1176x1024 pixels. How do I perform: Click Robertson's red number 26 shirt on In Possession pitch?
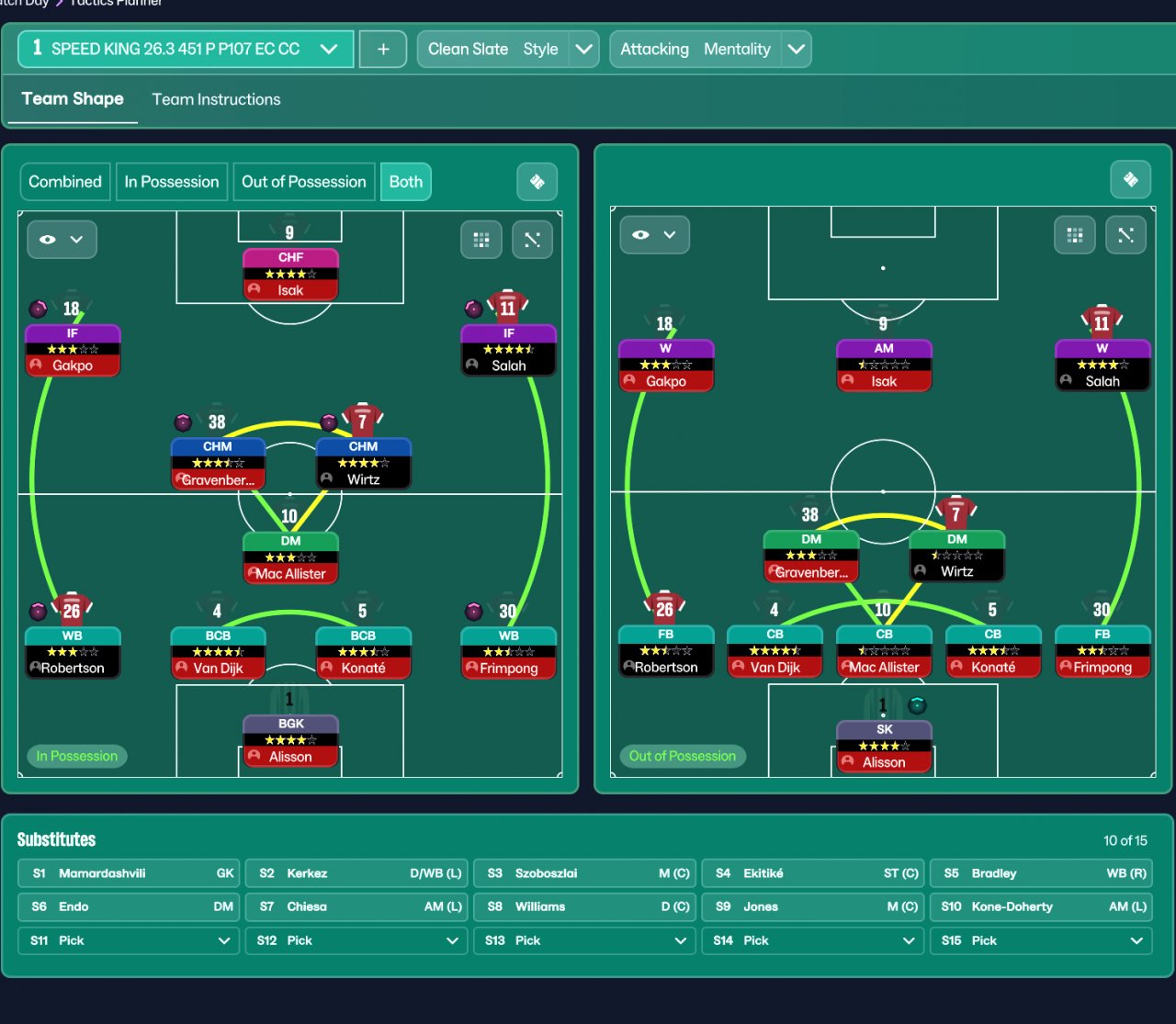(72, 610)
